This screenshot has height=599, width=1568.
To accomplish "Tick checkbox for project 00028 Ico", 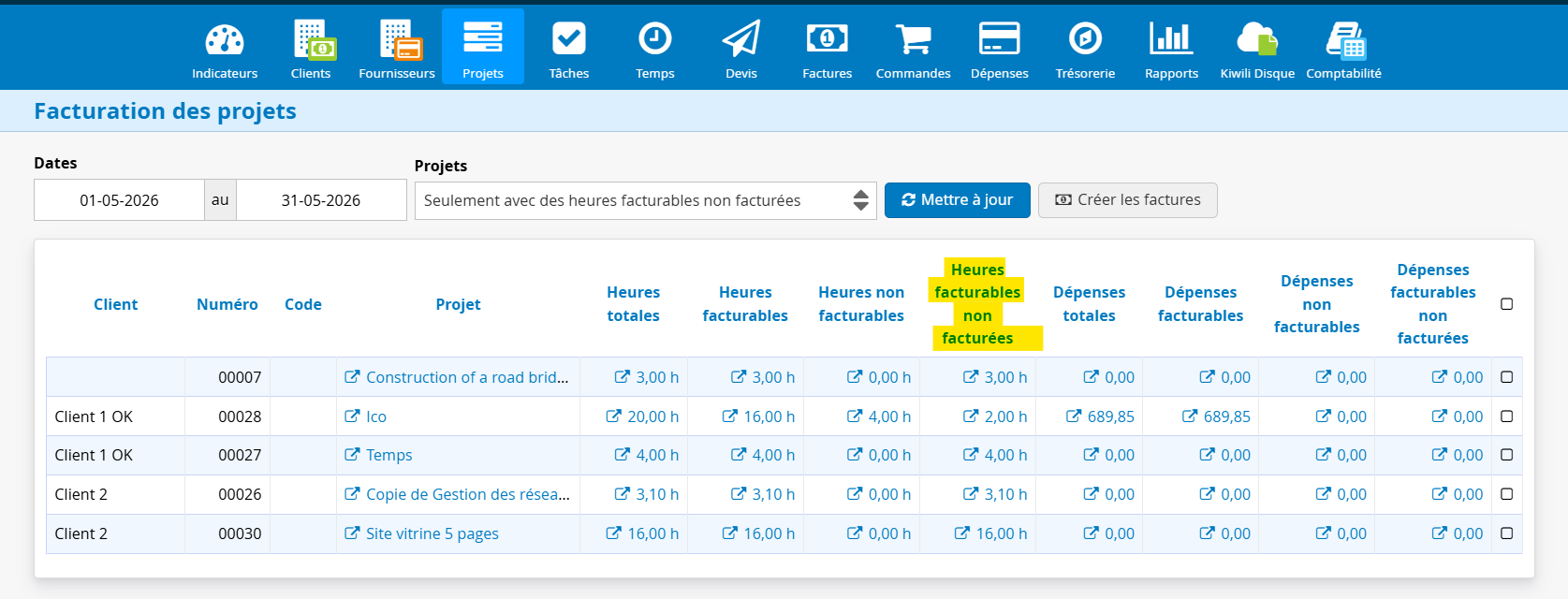I will [x=1506, y=416].
